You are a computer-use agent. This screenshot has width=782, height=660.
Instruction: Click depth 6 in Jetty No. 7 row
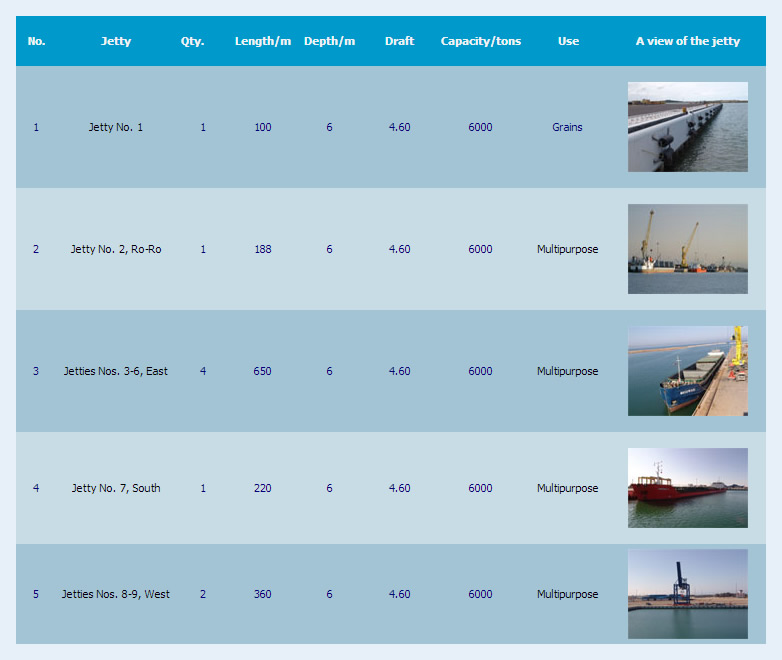[329, 488]
